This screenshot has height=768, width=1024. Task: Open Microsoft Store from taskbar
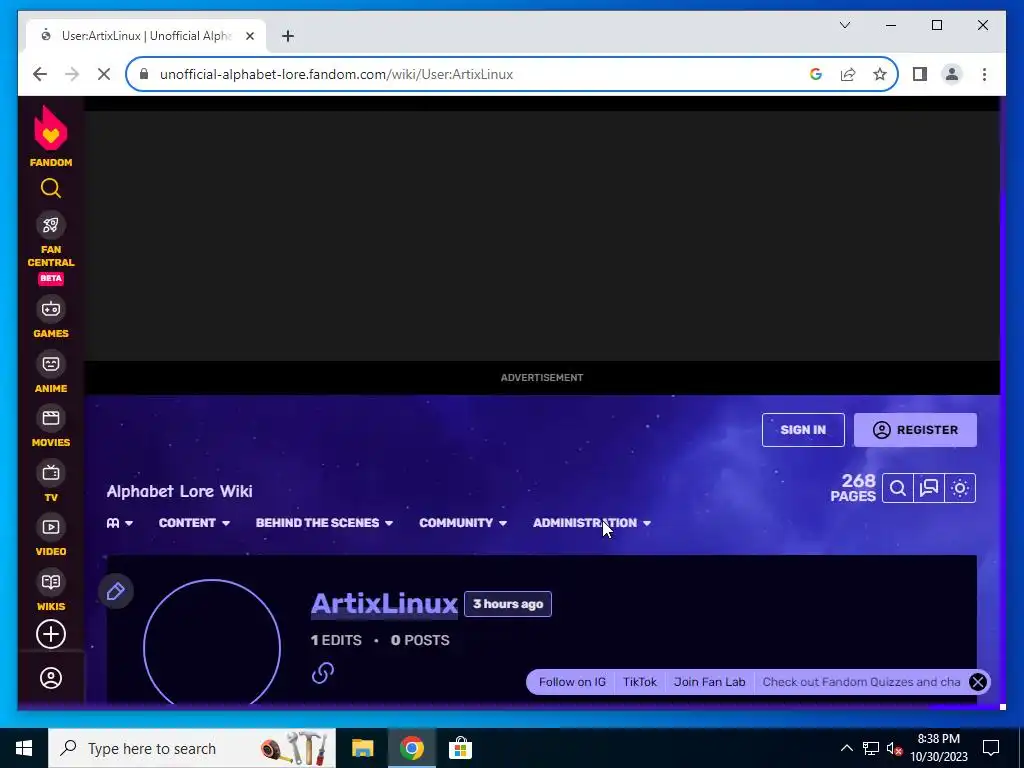coord(460,748)
